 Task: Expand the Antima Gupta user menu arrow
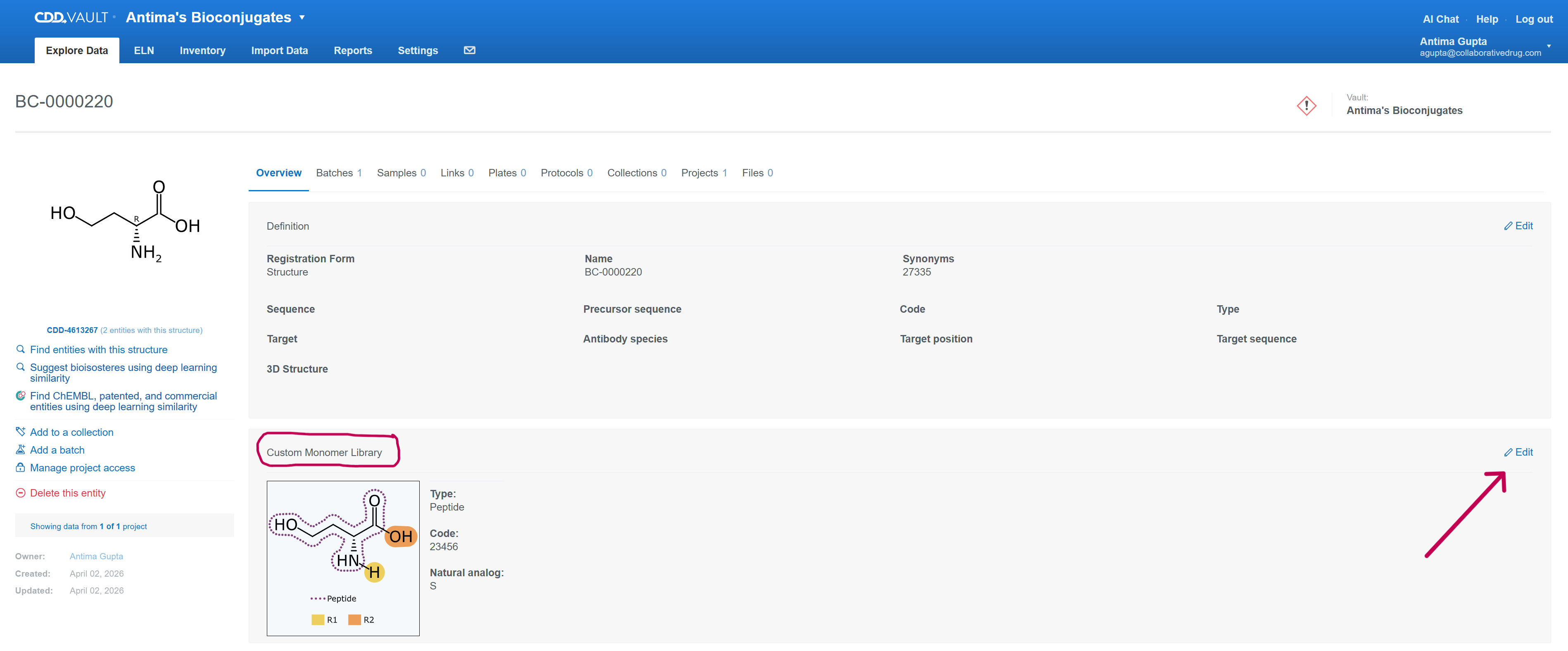click(x=1549, y=46)
